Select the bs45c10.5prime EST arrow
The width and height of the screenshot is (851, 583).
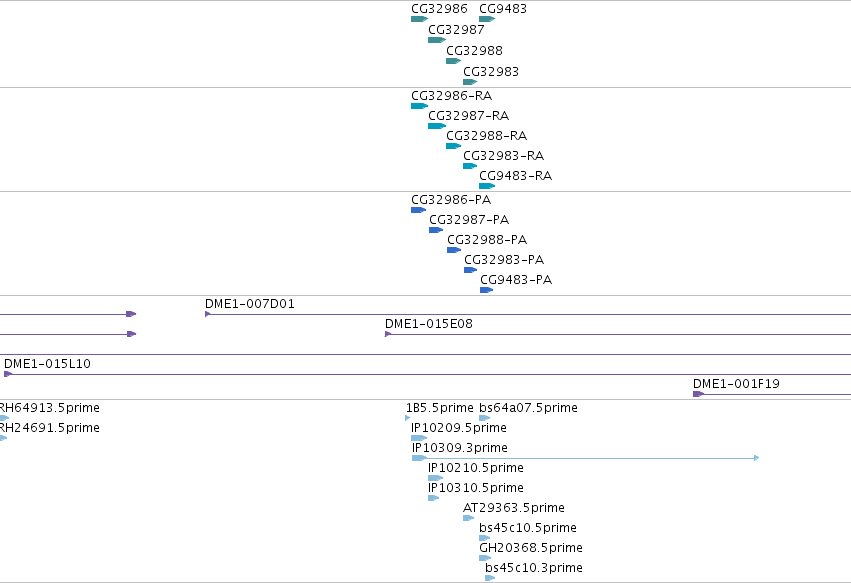tap(485, 538)
